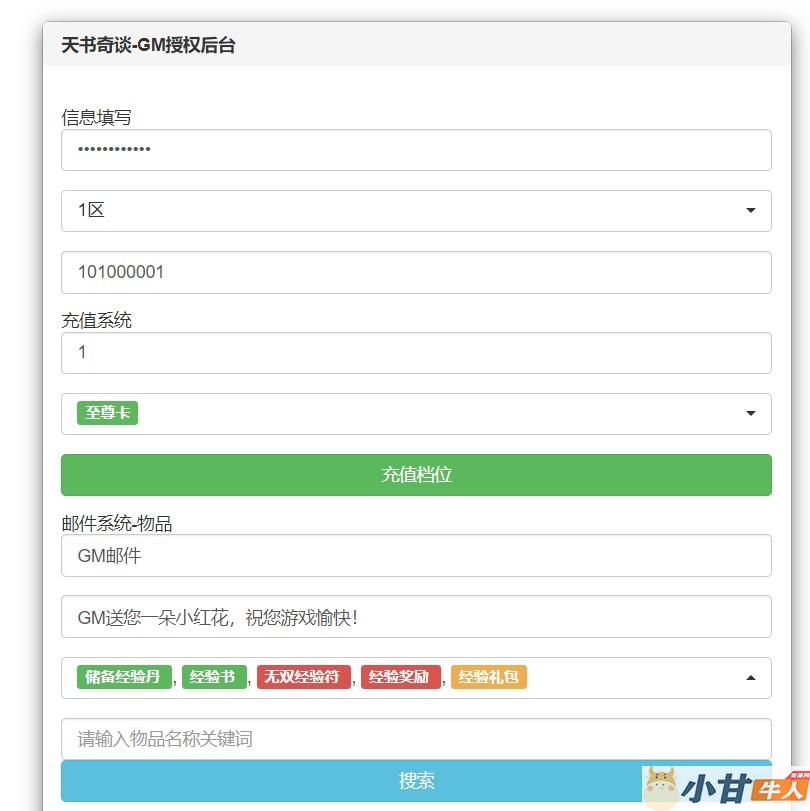810x811 pixels.
Task: Click the caret arrow of 1区 selector
Action: (751, 211)
